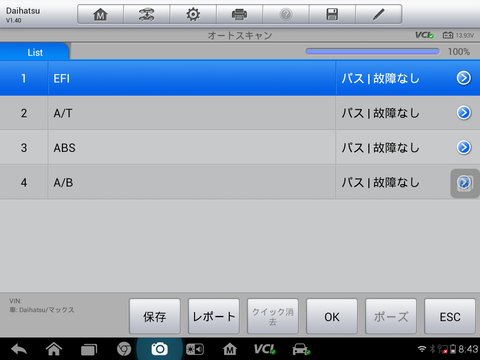Click ABS status パス | 故障なし
Screen dimensions: 480x360
coord(380,148)
